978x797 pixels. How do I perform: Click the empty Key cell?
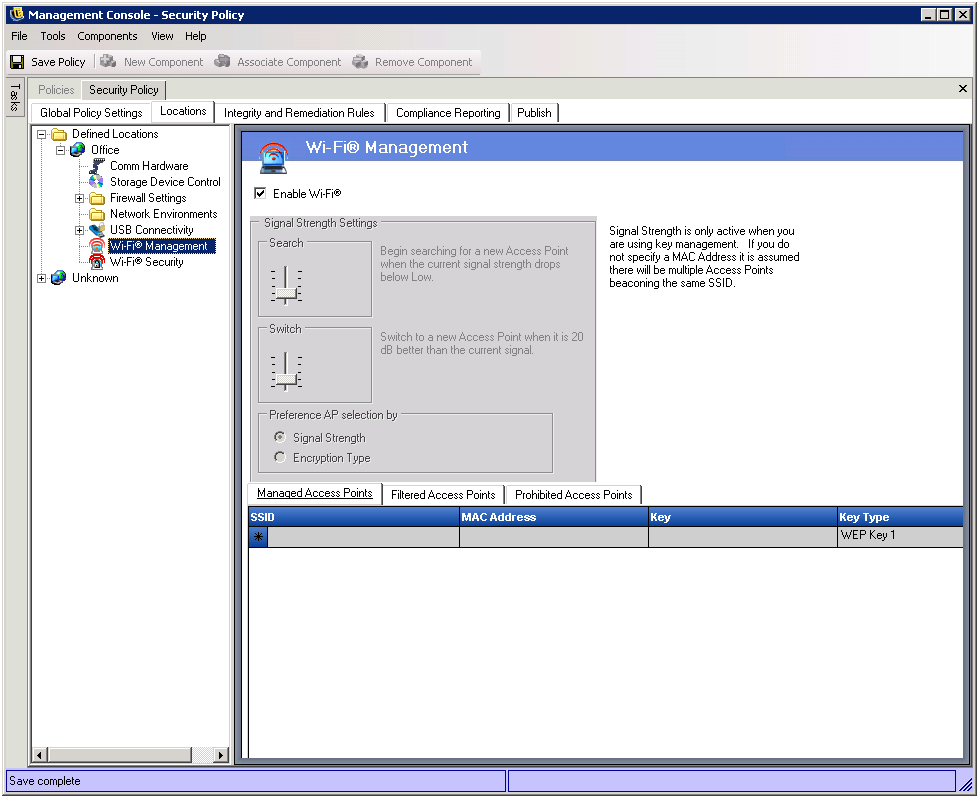(743, 537)
